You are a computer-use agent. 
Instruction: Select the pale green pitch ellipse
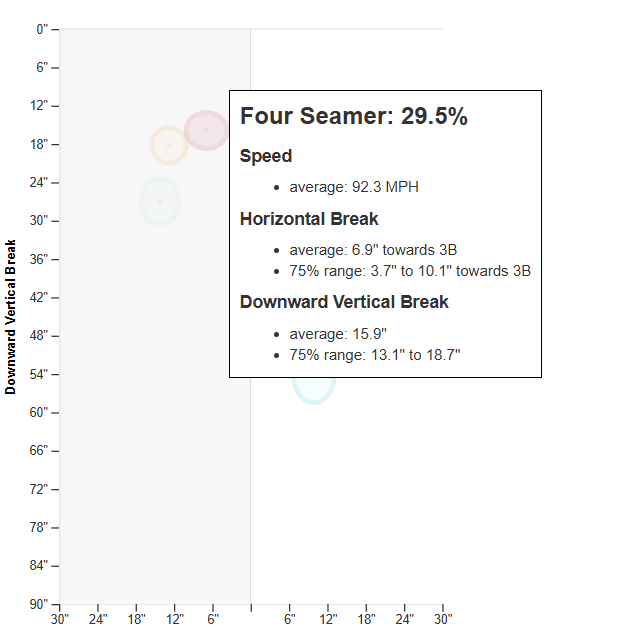click(159, 201)
